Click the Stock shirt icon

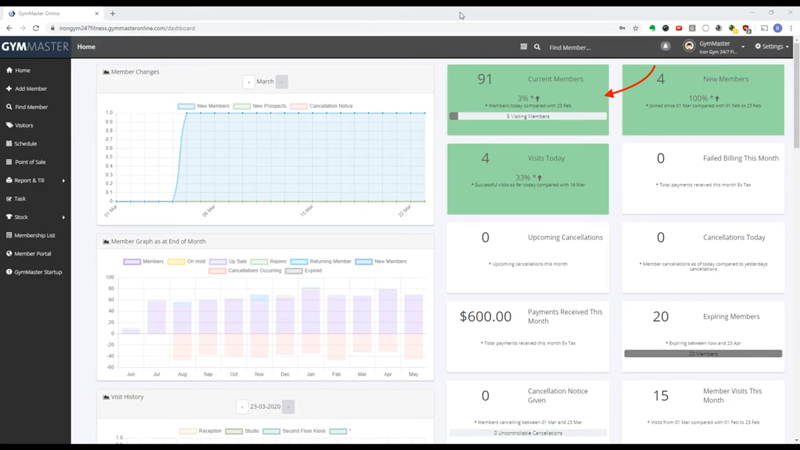pyautogui.click(x=9, y=217)
